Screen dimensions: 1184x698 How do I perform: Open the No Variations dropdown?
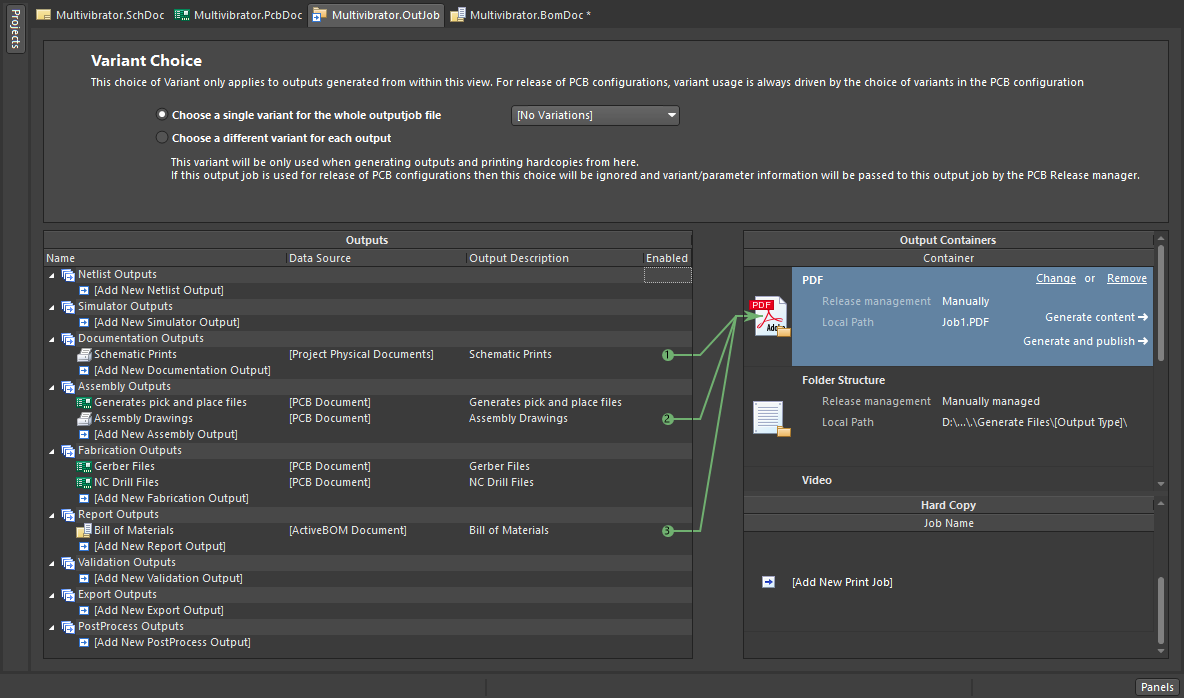pos(595,115)
